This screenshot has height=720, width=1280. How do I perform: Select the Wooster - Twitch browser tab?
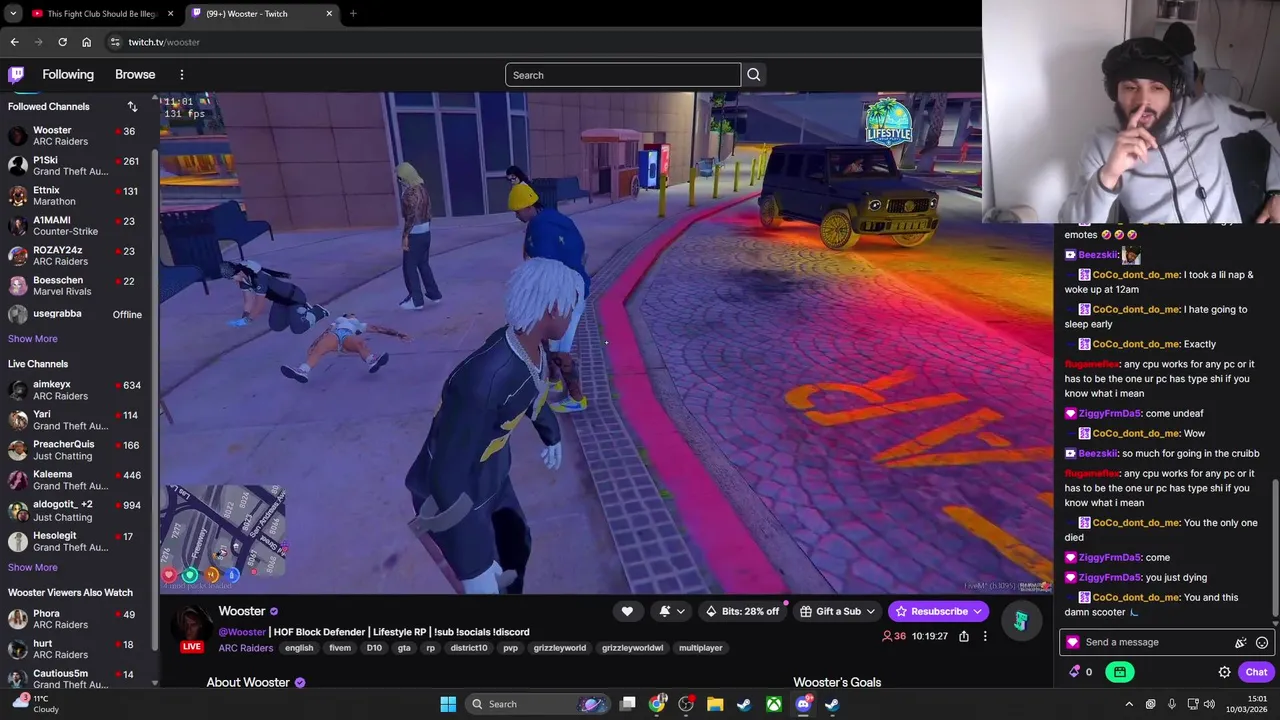tap(263, 14)
